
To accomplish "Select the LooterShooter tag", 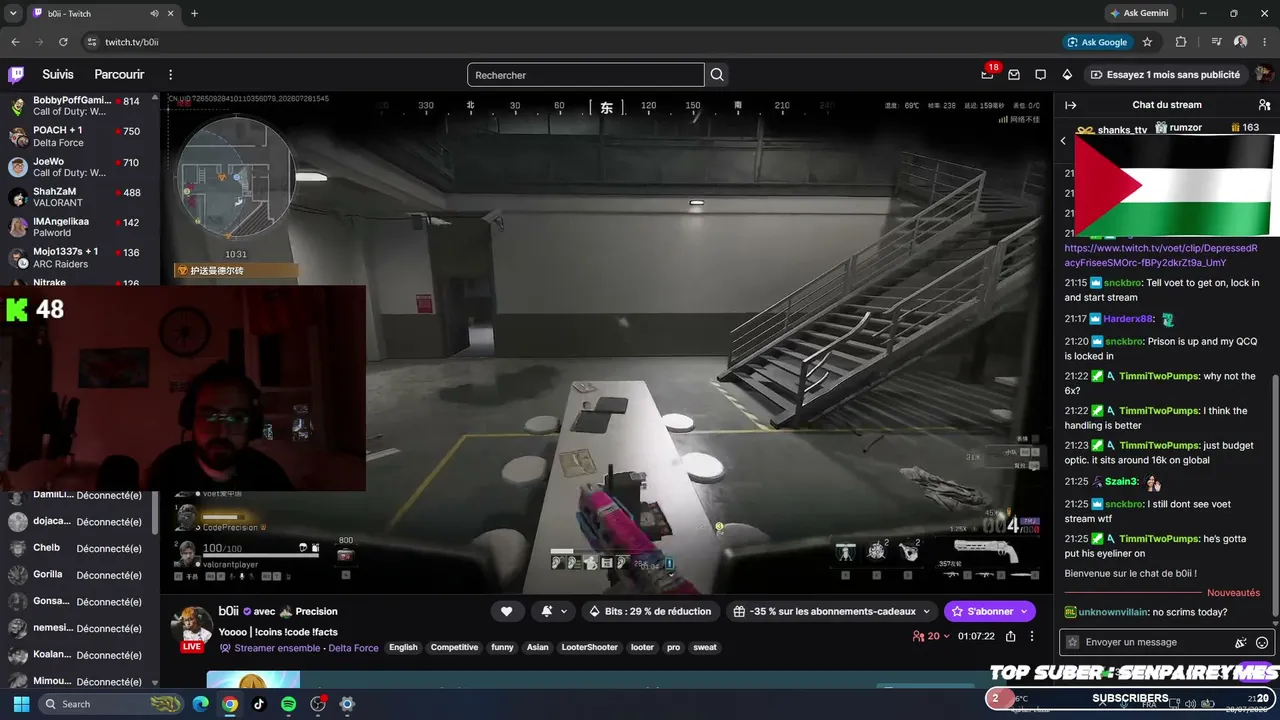I will [x=590, y=648].
